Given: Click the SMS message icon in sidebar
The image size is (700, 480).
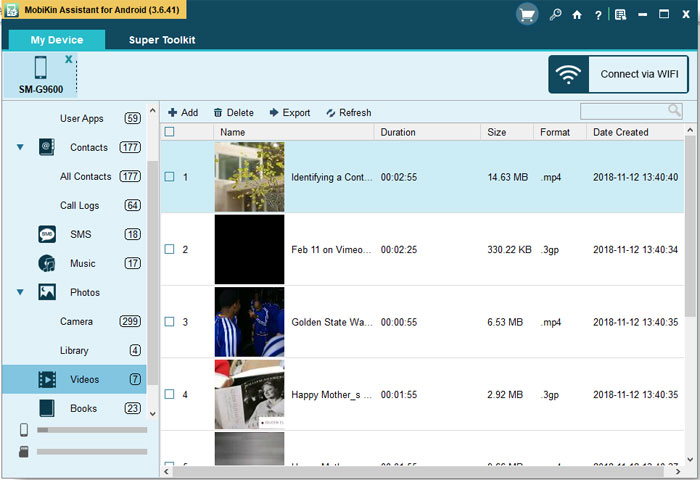Looking at the screenshot, I should tap(47, 234).
